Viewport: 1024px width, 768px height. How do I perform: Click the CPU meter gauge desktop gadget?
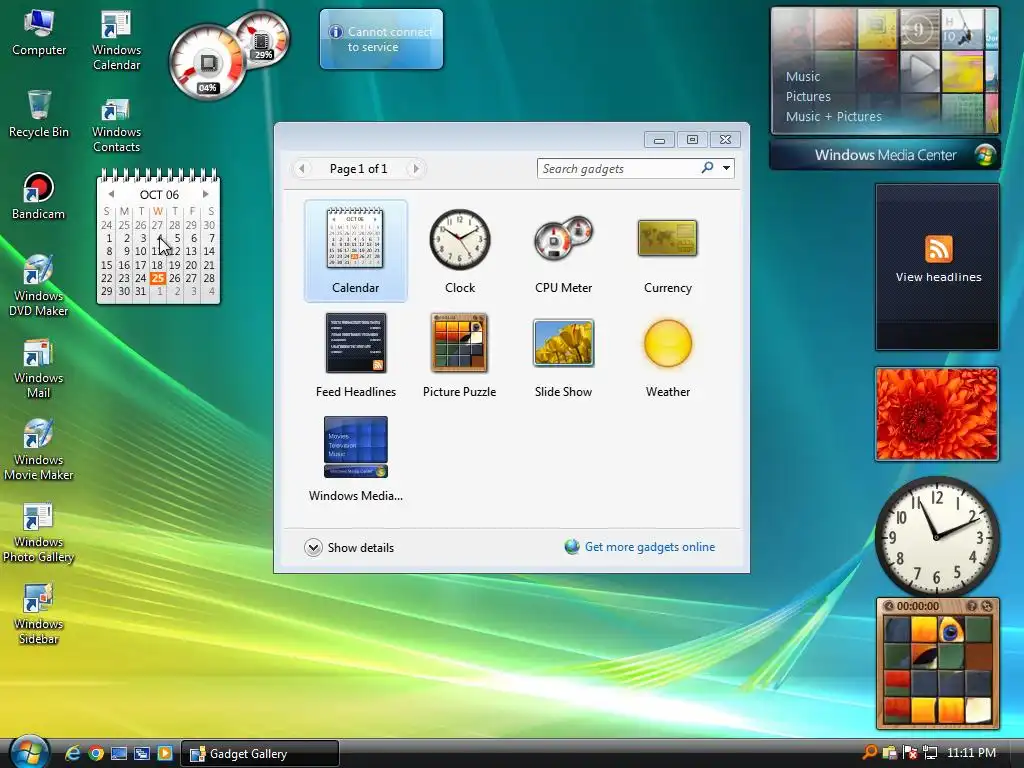pyautogui.click(x=208, y=63)
